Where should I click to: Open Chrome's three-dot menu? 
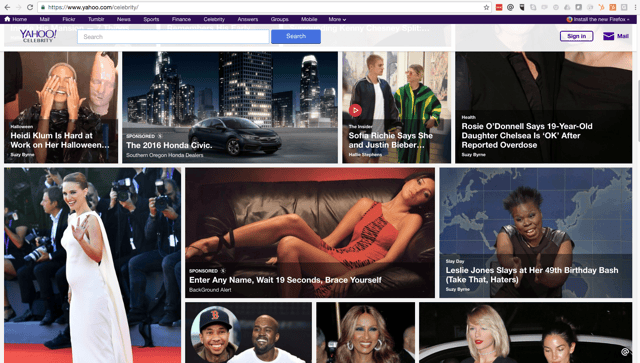(x=635, y=7)
